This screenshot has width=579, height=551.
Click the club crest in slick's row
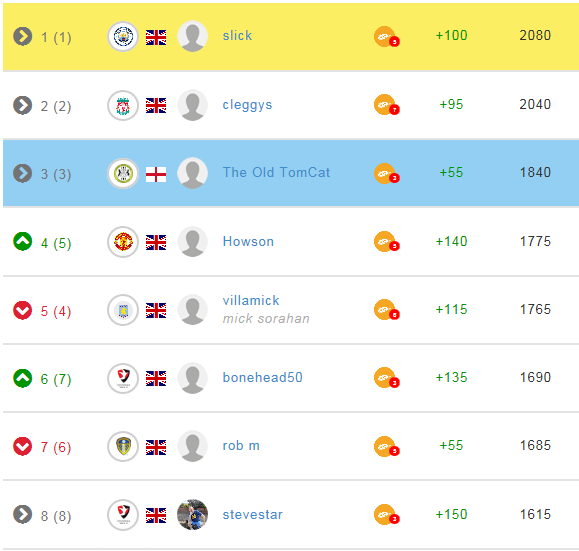123,37
